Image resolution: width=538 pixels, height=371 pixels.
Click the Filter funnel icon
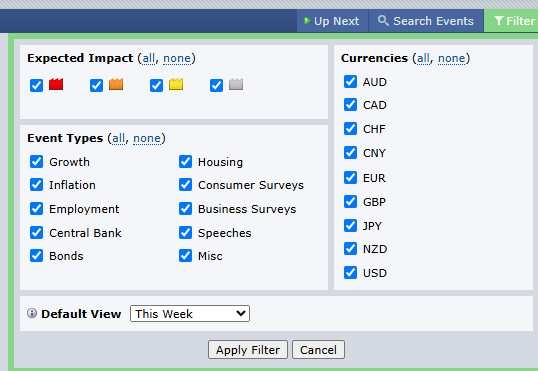(x=499, y=21)
